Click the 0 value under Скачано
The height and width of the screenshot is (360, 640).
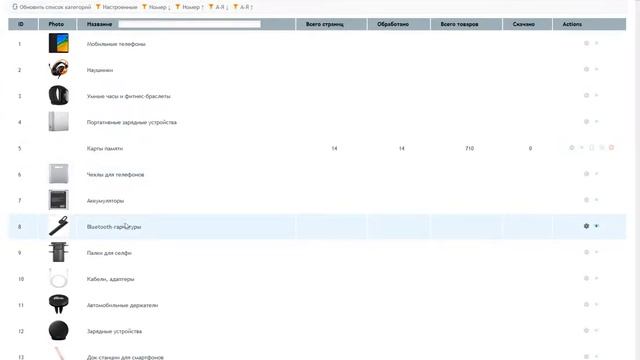tap(530, 149)
